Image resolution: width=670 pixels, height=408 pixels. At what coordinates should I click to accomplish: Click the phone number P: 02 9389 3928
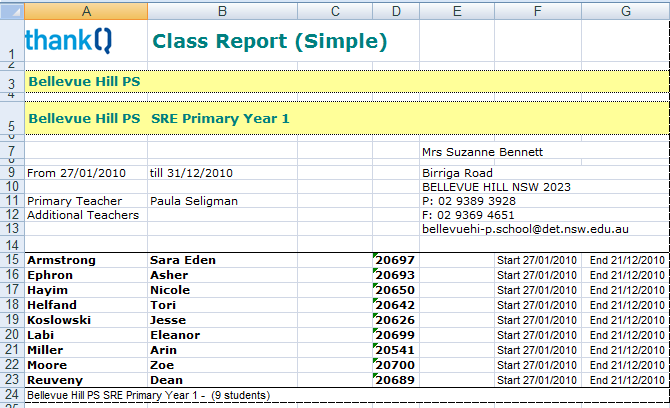click(469, 201)
